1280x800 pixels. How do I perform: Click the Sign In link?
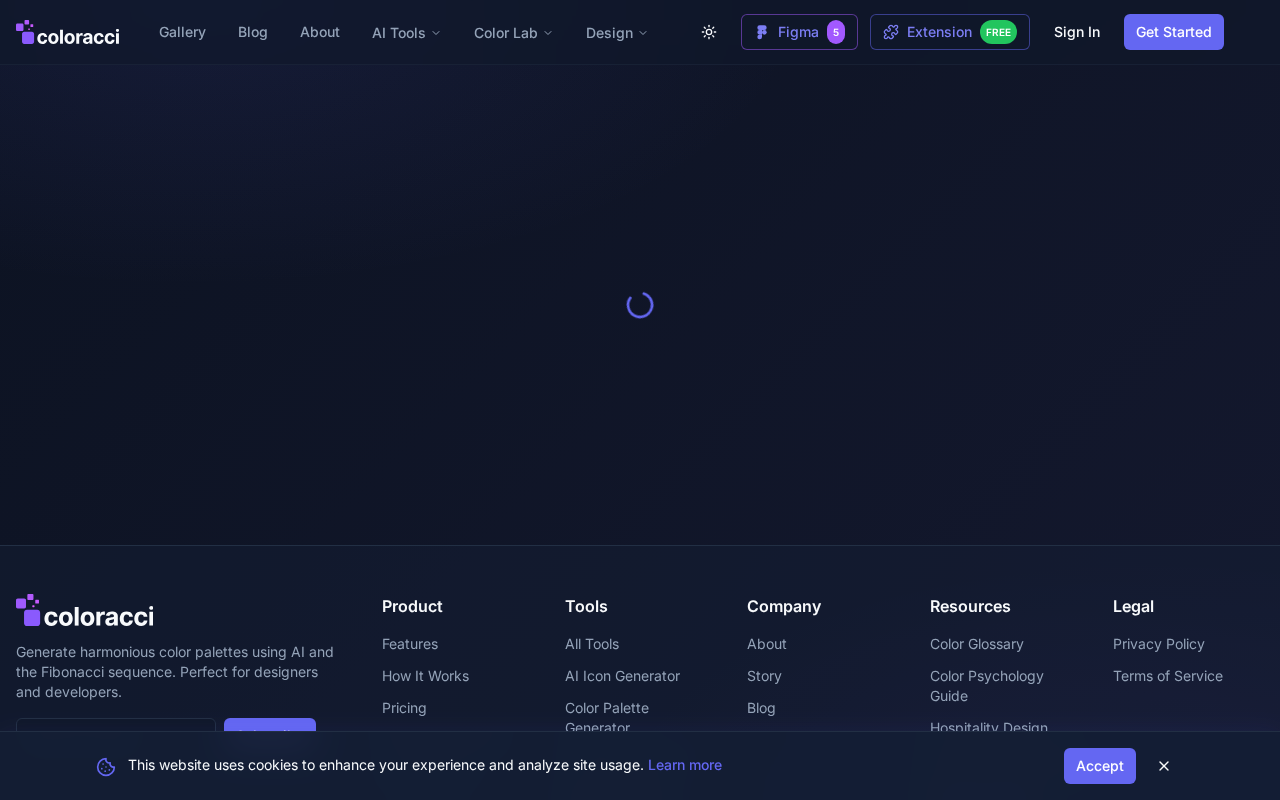1077,32
